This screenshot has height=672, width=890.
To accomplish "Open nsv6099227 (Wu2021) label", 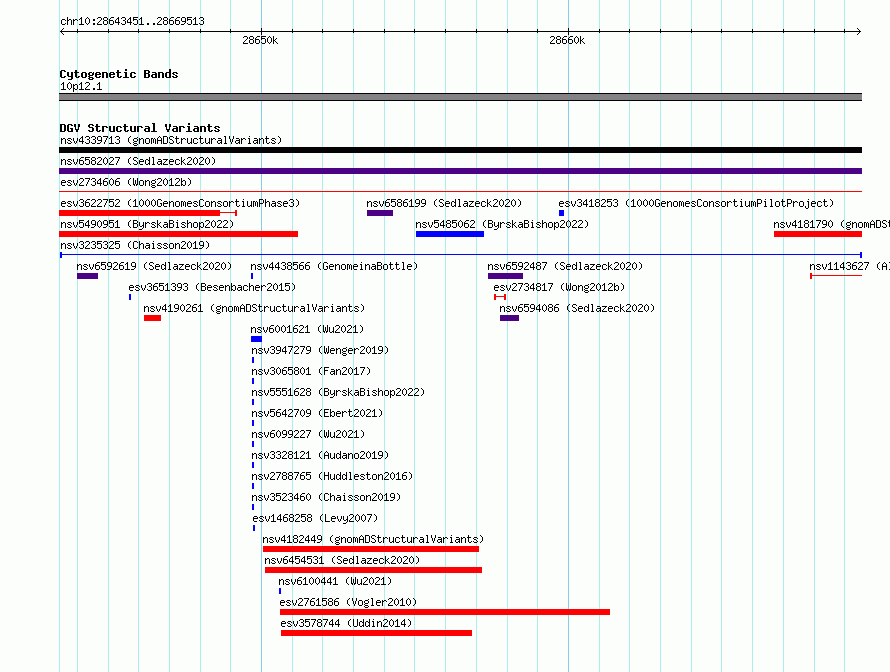I will click(x=308, y=434).
